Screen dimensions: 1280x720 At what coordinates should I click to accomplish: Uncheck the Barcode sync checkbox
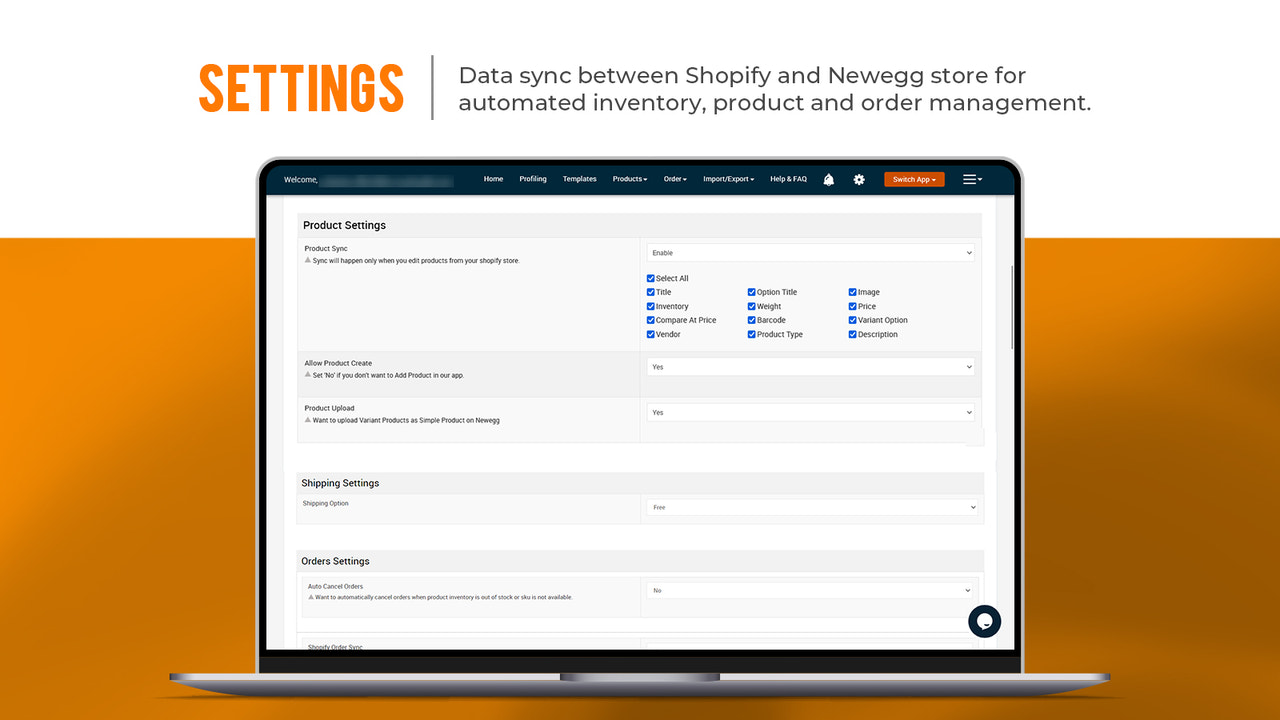752,320
